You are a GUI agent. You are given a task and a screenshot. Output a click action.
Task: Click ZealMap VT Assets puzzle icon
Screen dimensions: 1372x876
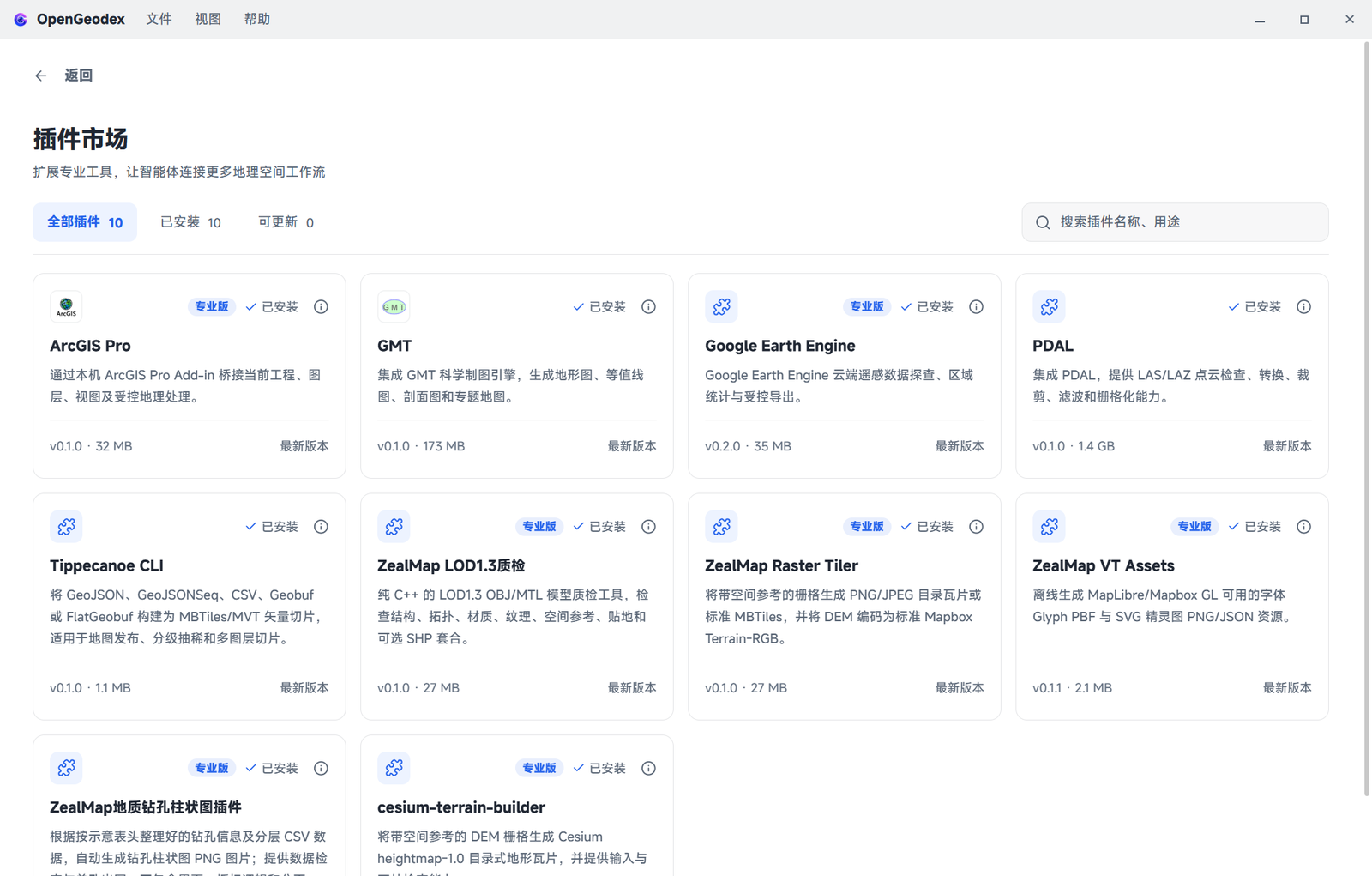(x=1049, y=527)
